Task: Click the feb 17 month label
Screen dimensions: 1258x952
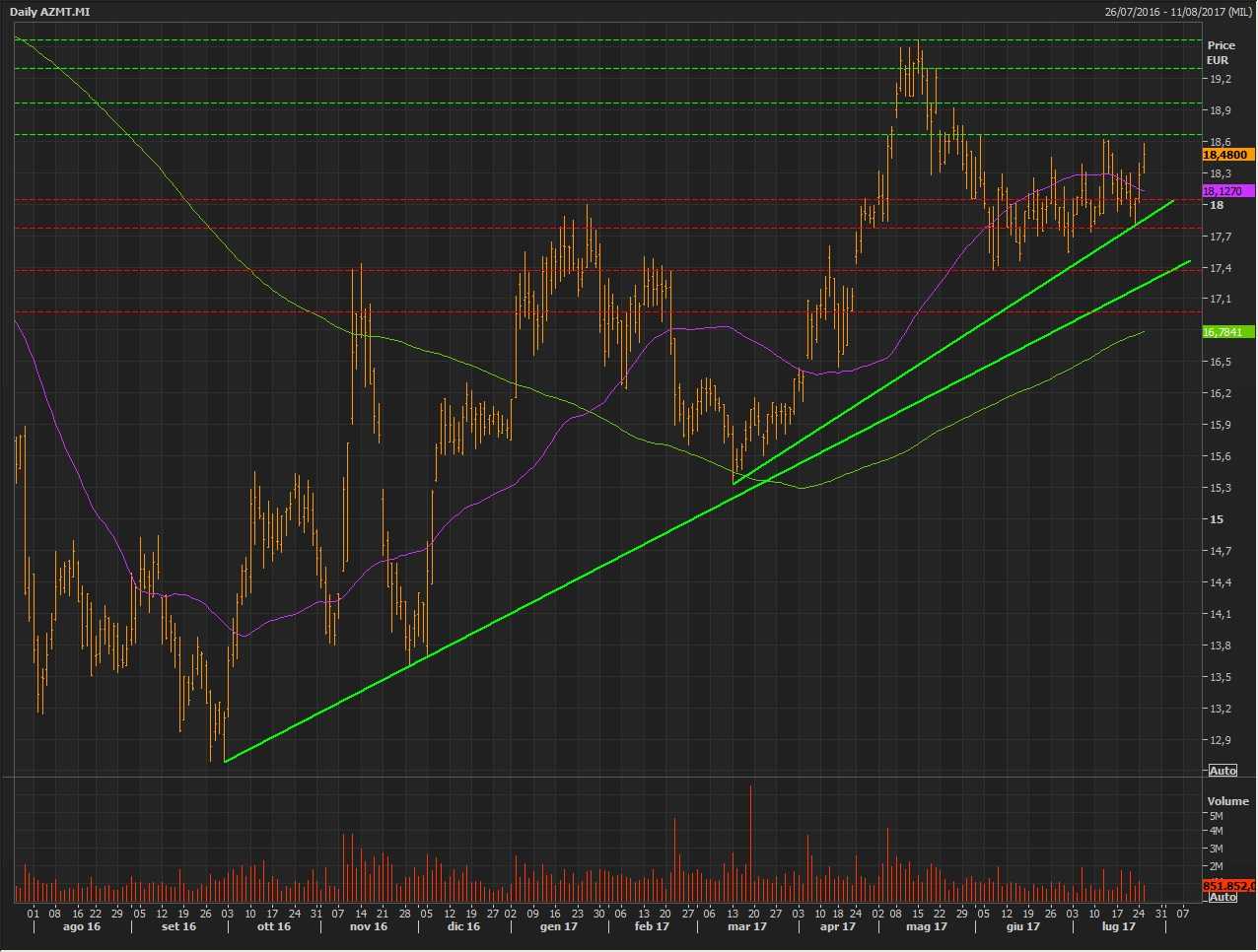Action: (x=652, y=926)
